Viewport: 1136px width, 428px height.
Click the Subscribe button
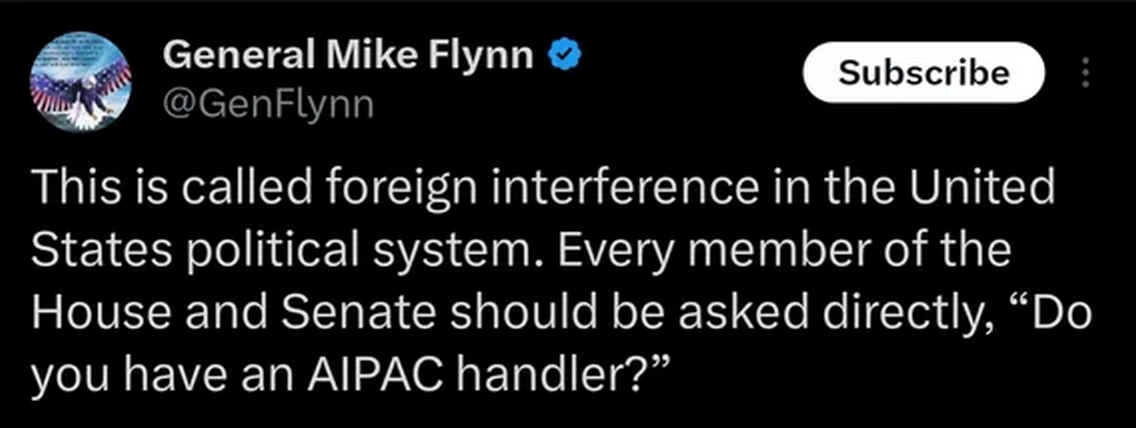pyautogui.click(x=923, y=72)
